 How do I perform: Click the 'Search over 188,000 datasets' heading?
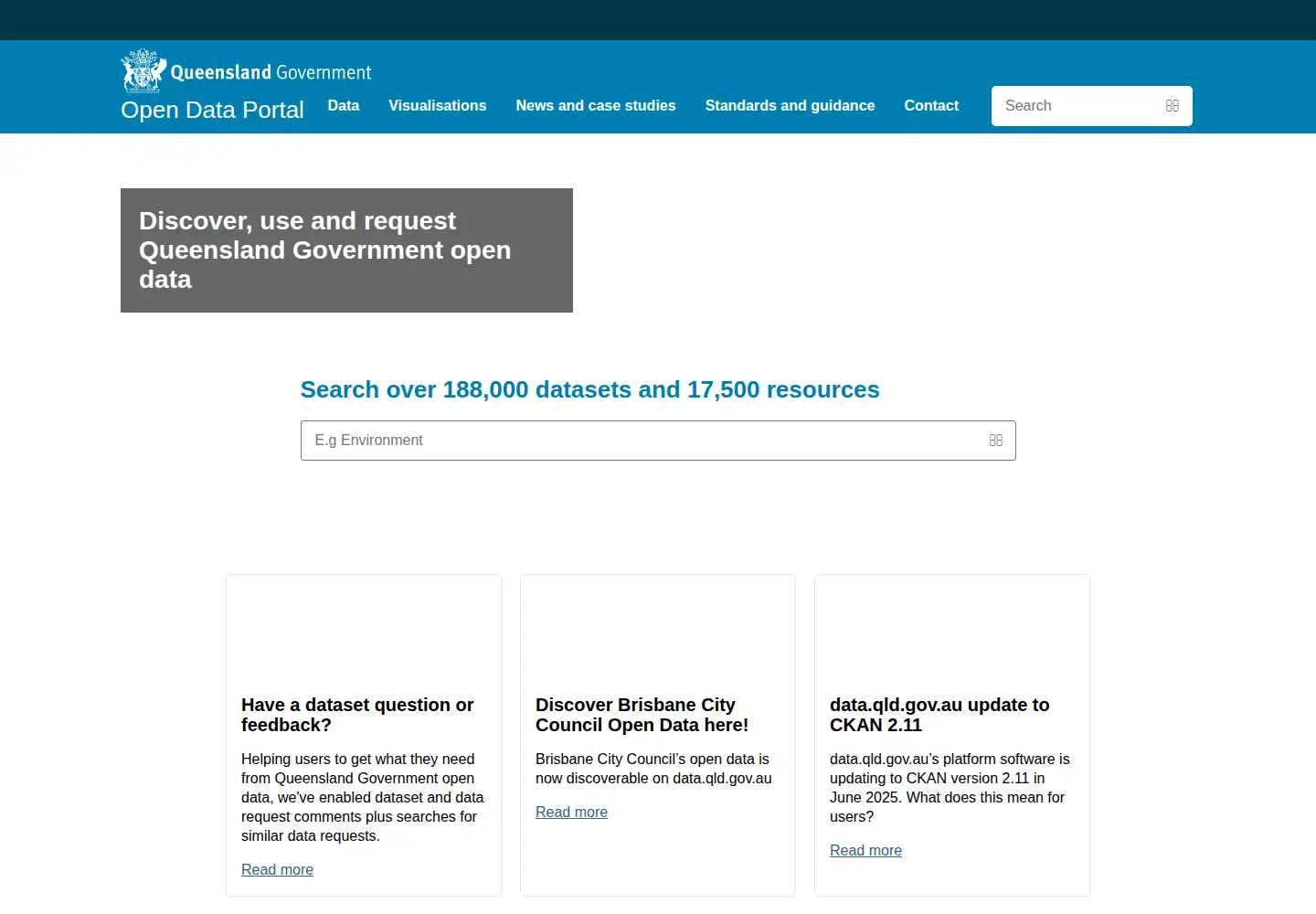pos(589,389)
